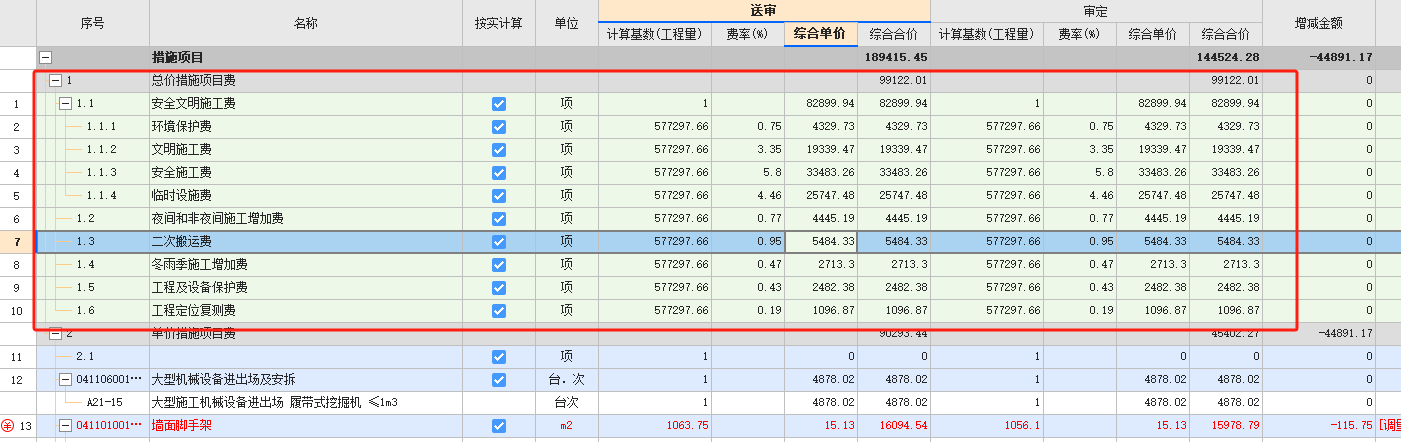Toggle 按实计算 checkbox for 冬雨季施工增加费
The image size is (1401, 442).
[499, 264]
